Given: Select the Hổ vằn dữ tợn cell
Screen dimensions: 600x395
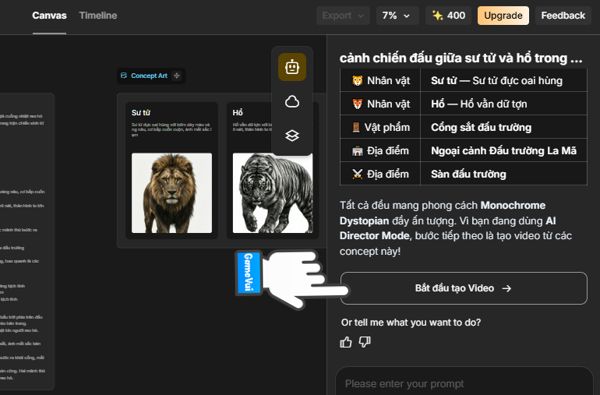Looking at the screenshot, I should pos(504,104).
